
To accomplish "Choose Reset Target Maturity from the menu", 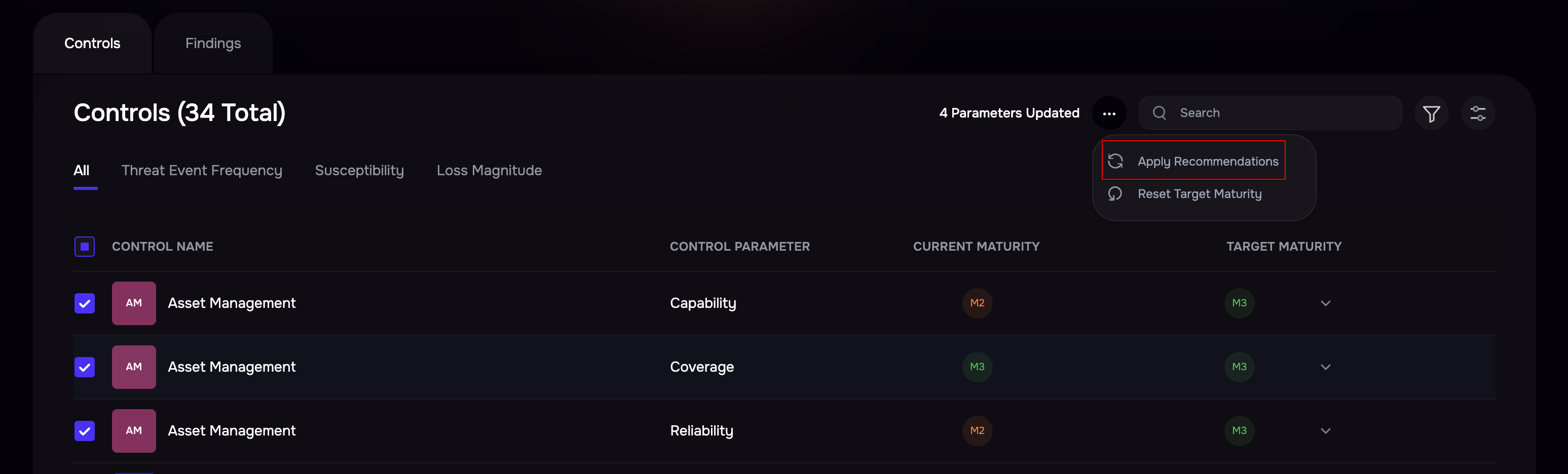I will (x=1199, y=193).
